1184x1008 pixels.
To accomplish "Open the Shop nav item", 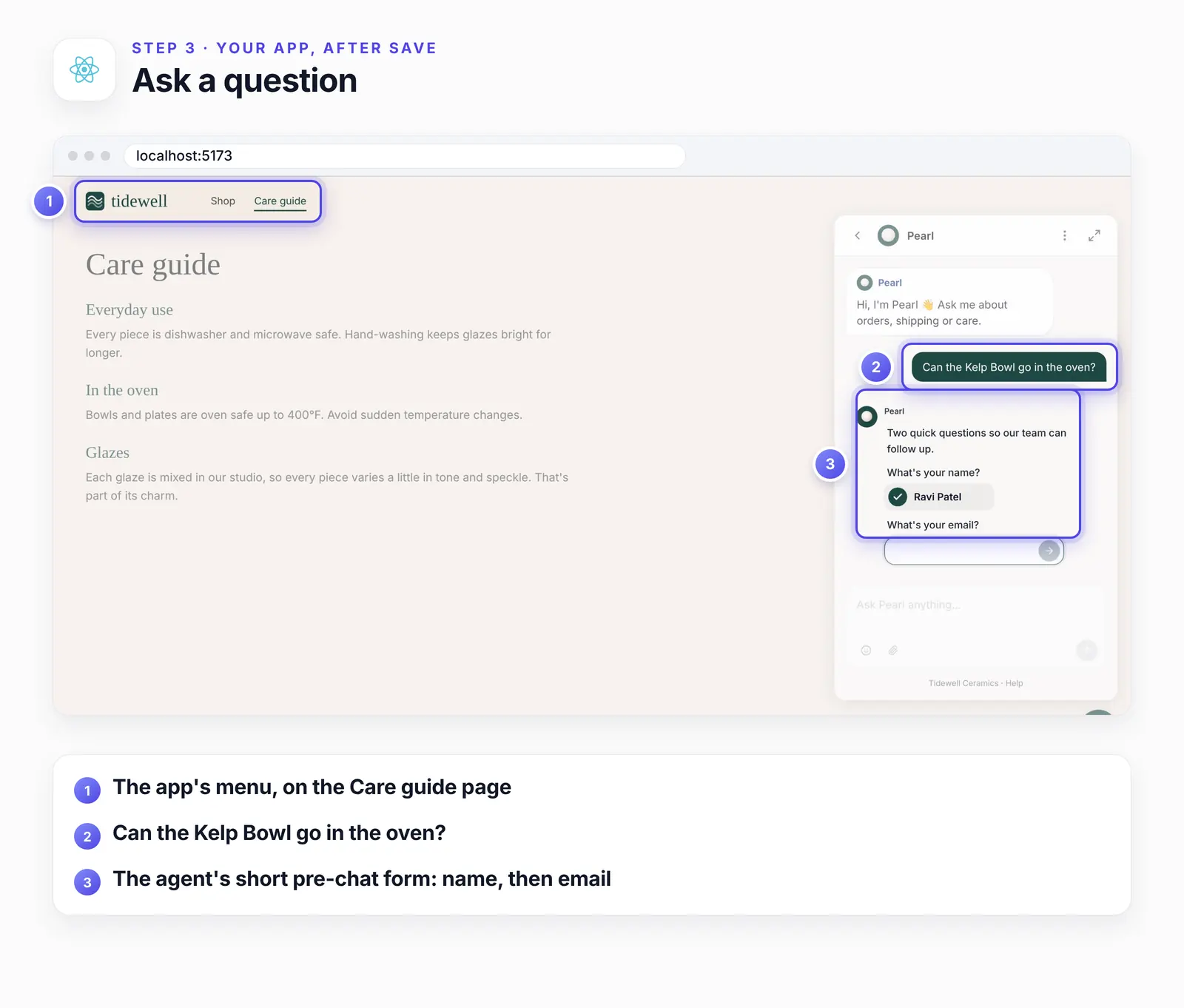I will point(223,201).
